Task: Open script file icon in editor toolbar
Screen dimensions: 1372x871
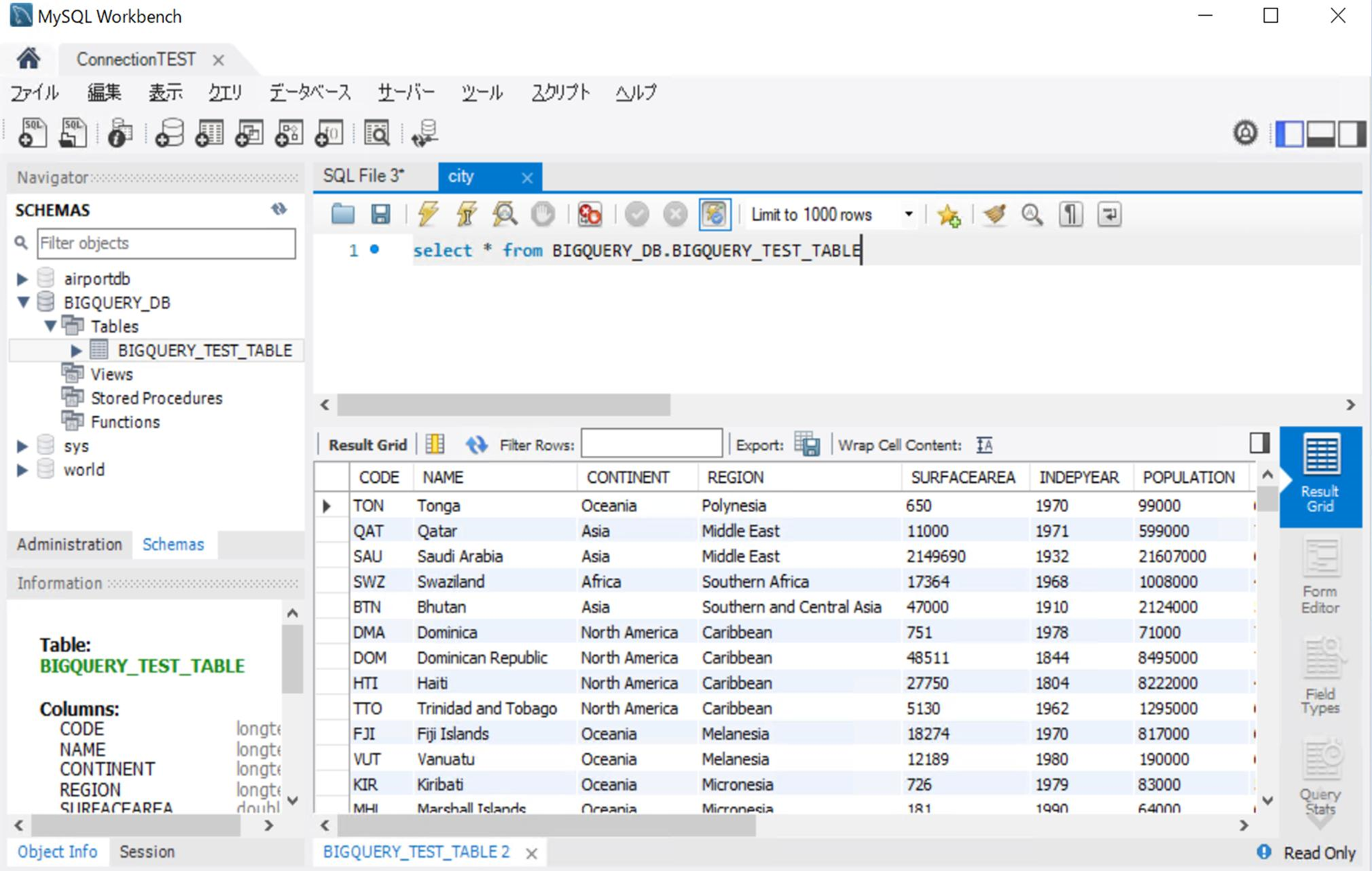Action: click(x=343, y=215)
